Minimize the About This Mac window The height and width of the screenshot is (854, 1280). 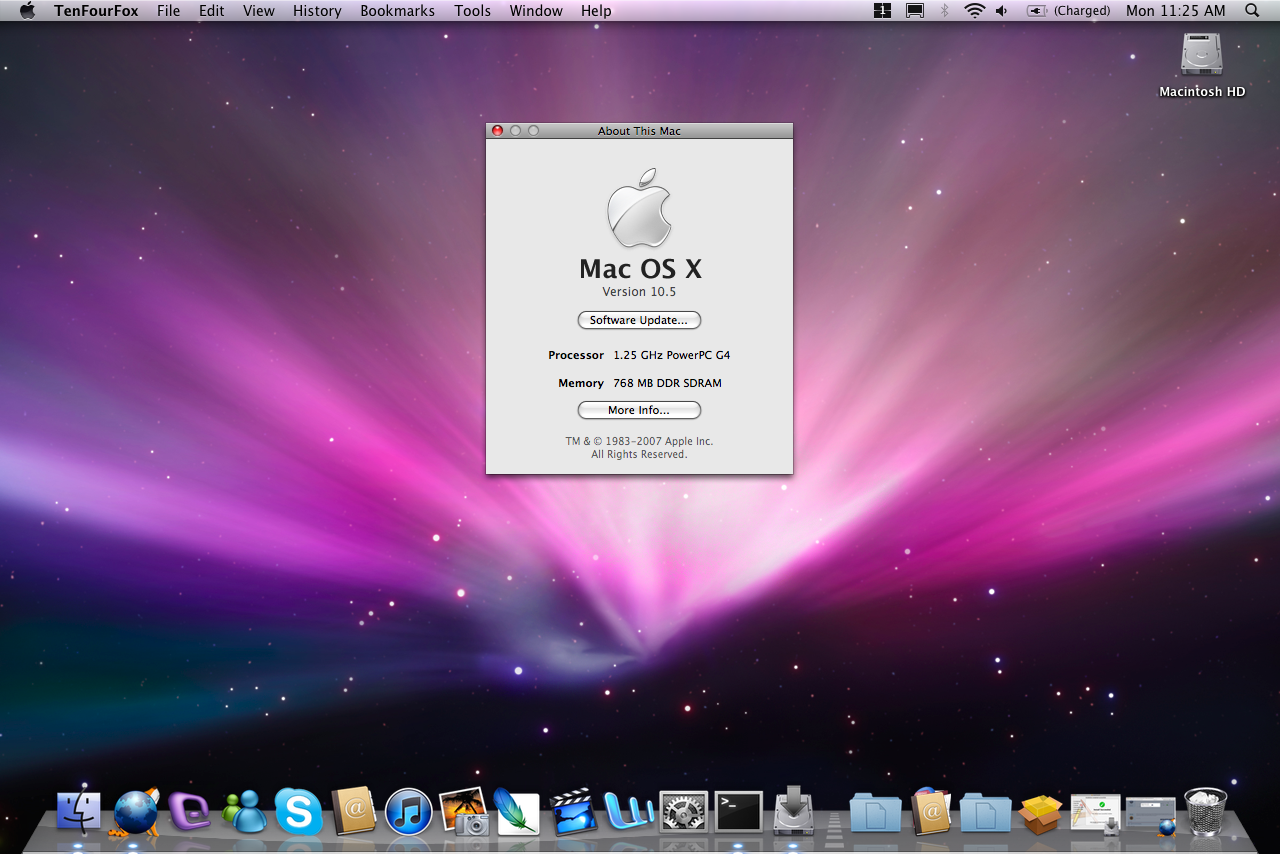pos(515,131)
